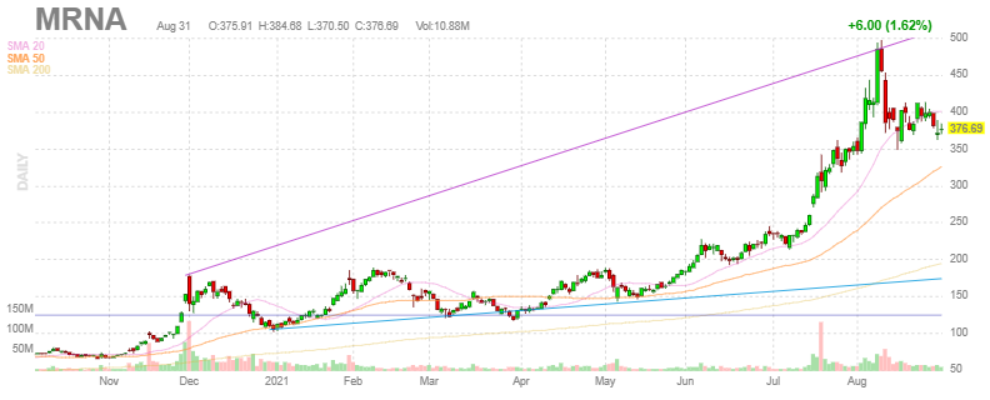
Task: Click the tall red volume spike in late July
Action: (821, 346)
